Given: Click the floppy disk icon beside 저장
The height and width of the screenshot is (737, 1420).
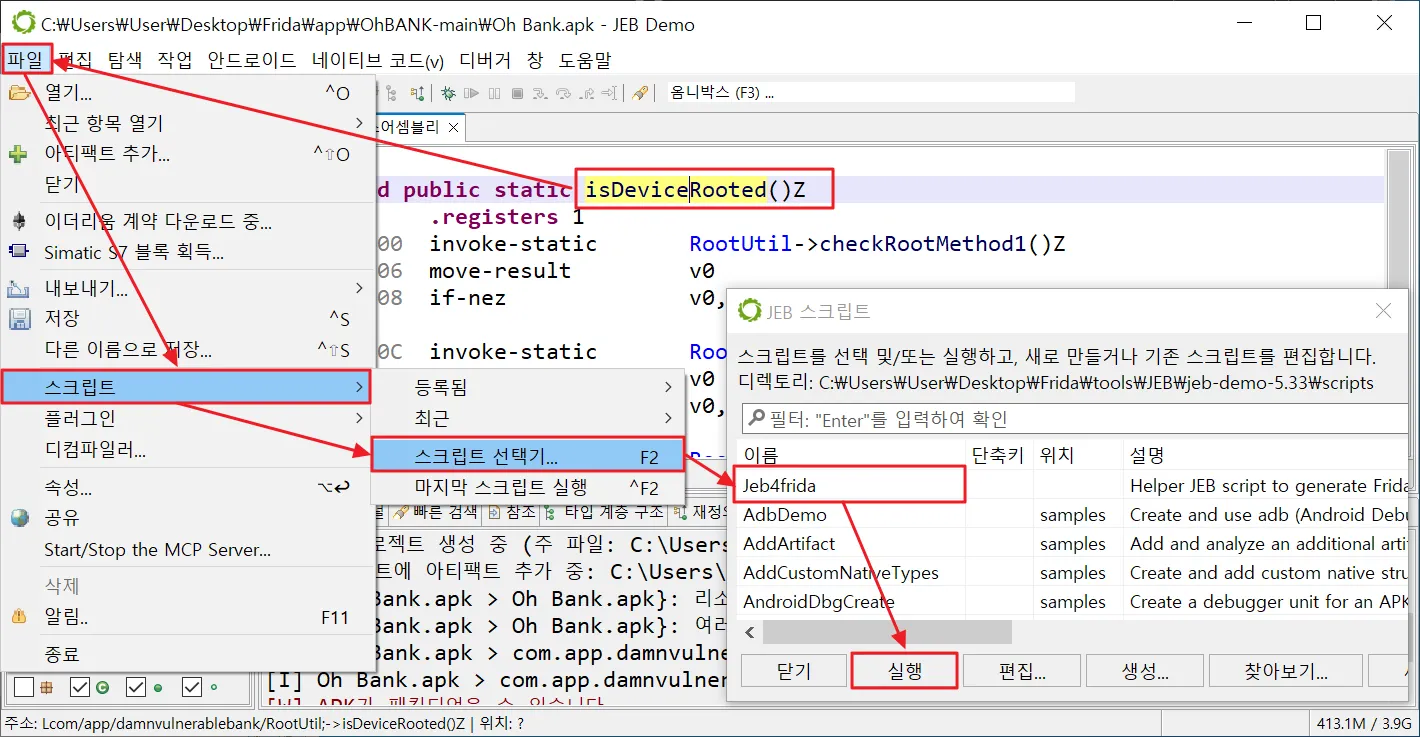Looking at the screenshot, I should point(19,319).
